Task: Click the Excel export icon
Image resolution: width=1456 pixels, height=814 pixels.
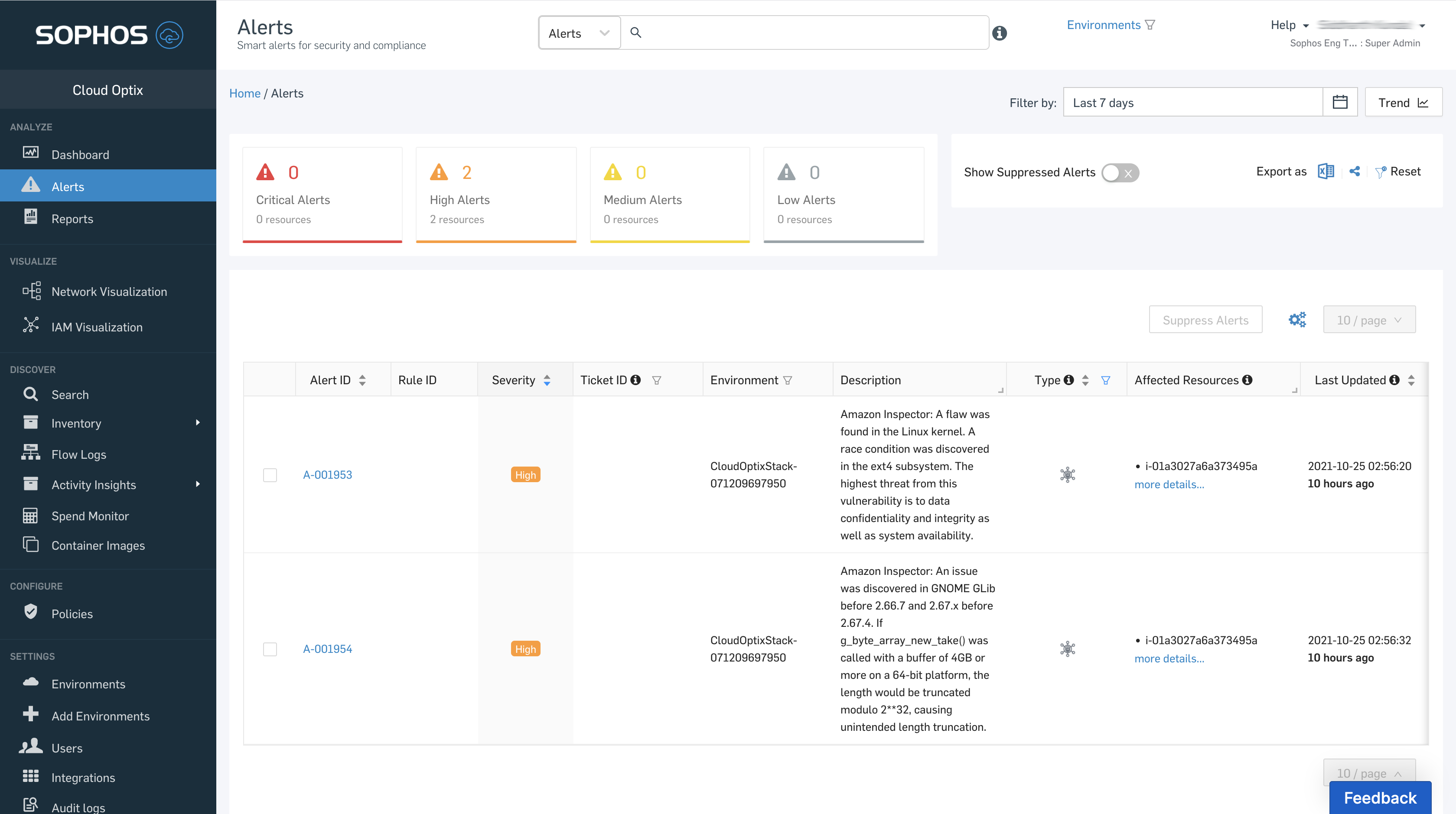Action: pyautogui.click(x=1326, y=172)
